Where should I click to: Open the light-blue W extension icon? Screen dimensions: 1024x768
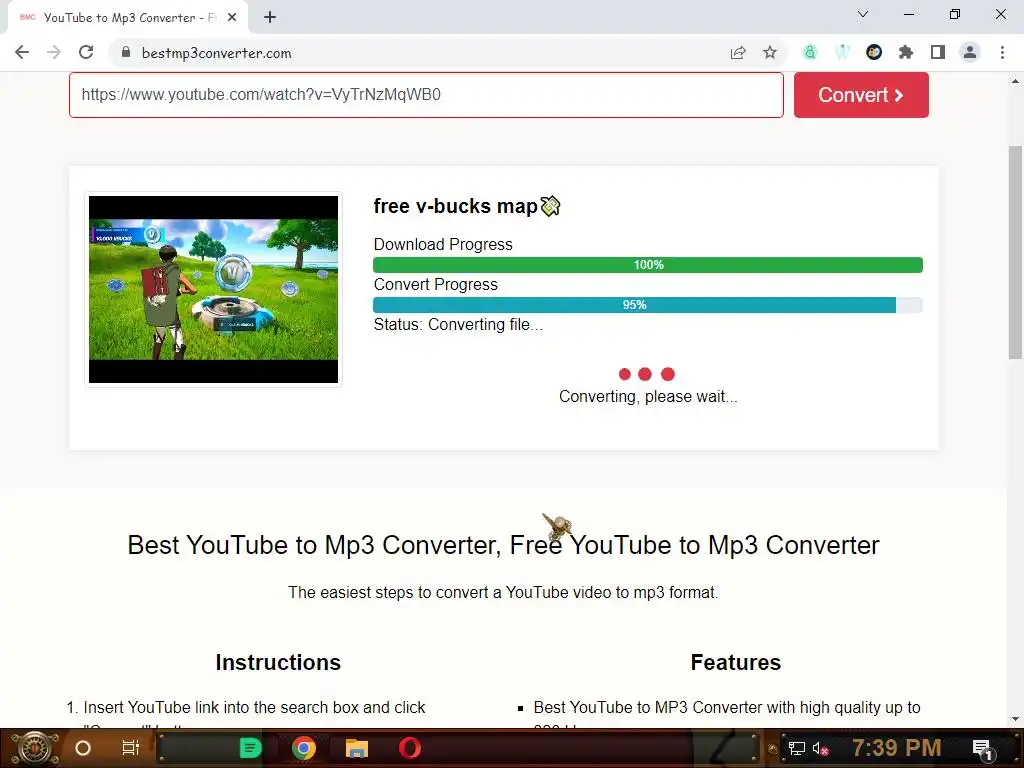point(842,53)
